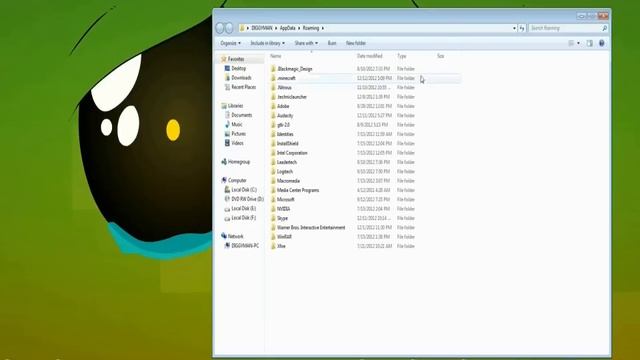The width and height of the screenshot is (640, 360).
Task: Sort by the Size column header
Action: point(440,56)
